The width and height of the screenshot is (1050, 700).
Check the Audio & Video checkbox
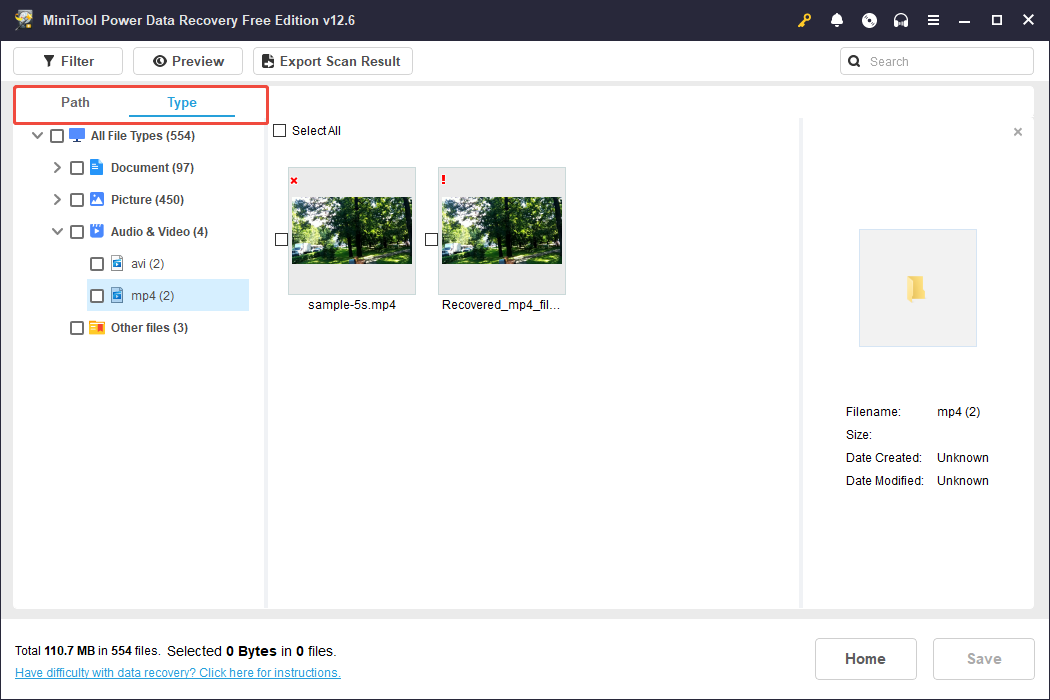77,232
